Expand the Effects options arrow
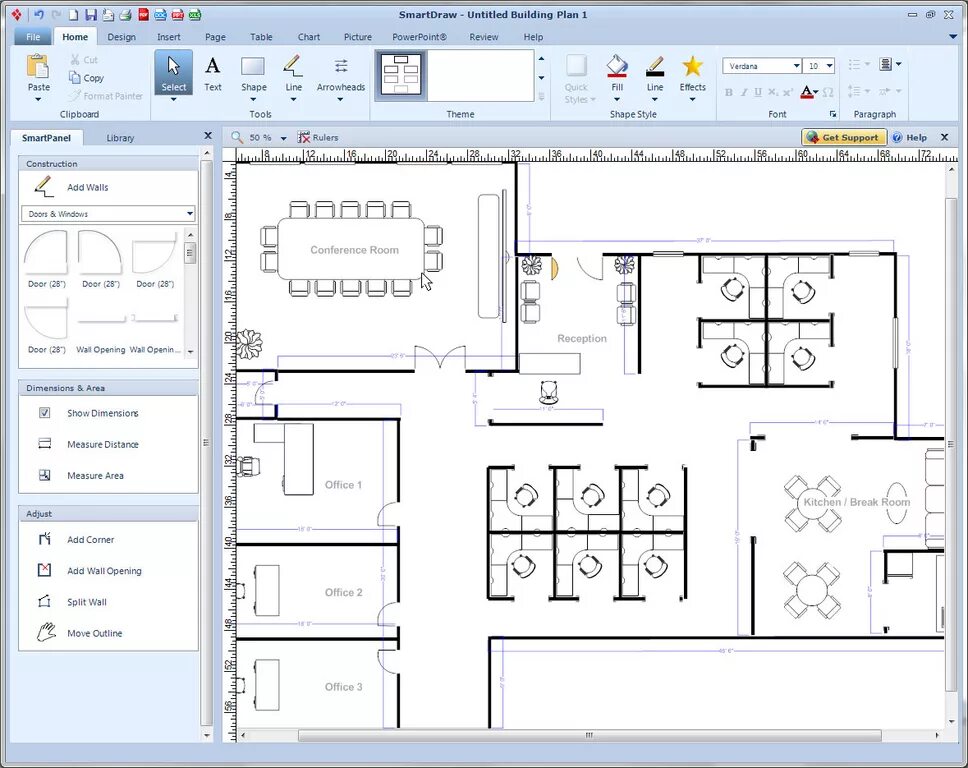 point(693,99)
